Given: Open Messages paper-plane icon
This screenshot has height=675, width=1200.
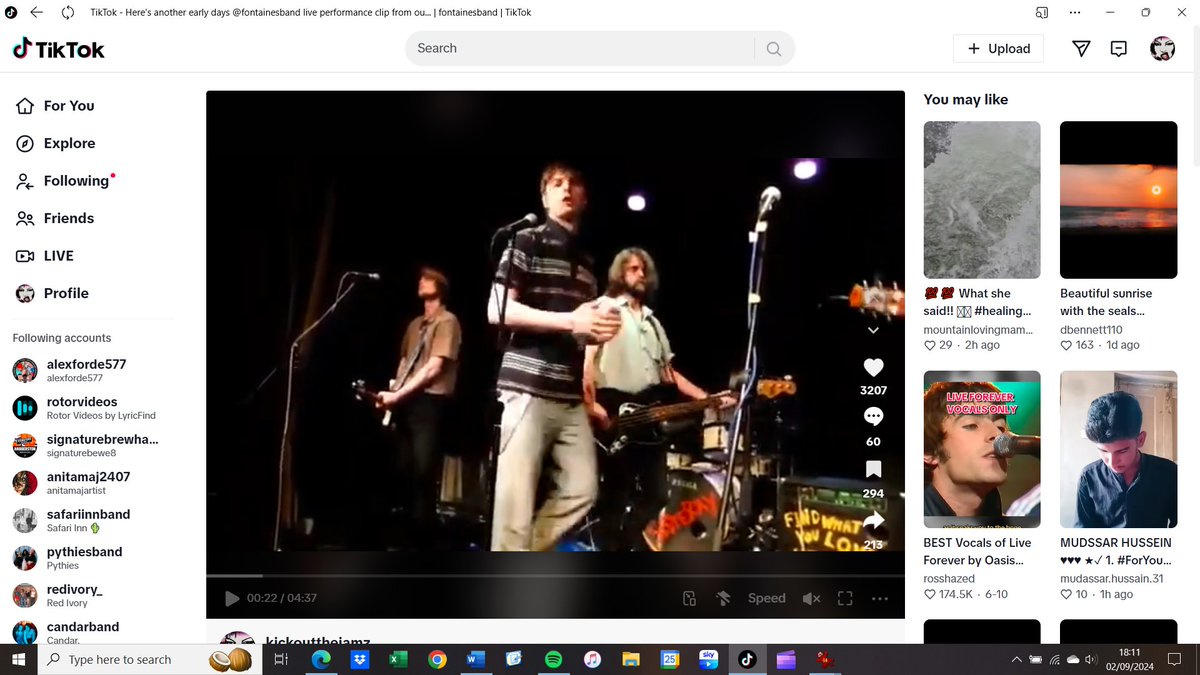Looking at the screenshot, I should (1081, 48).
